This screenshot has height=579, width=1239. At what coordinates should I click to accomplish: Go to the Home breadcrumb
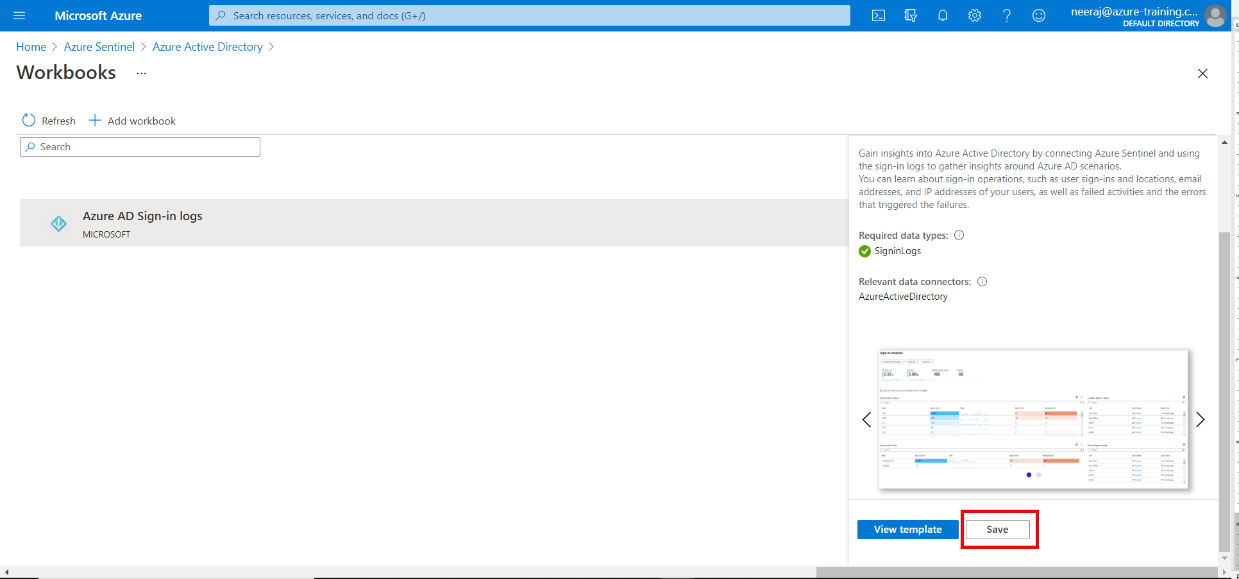click(x=31, y=47)
